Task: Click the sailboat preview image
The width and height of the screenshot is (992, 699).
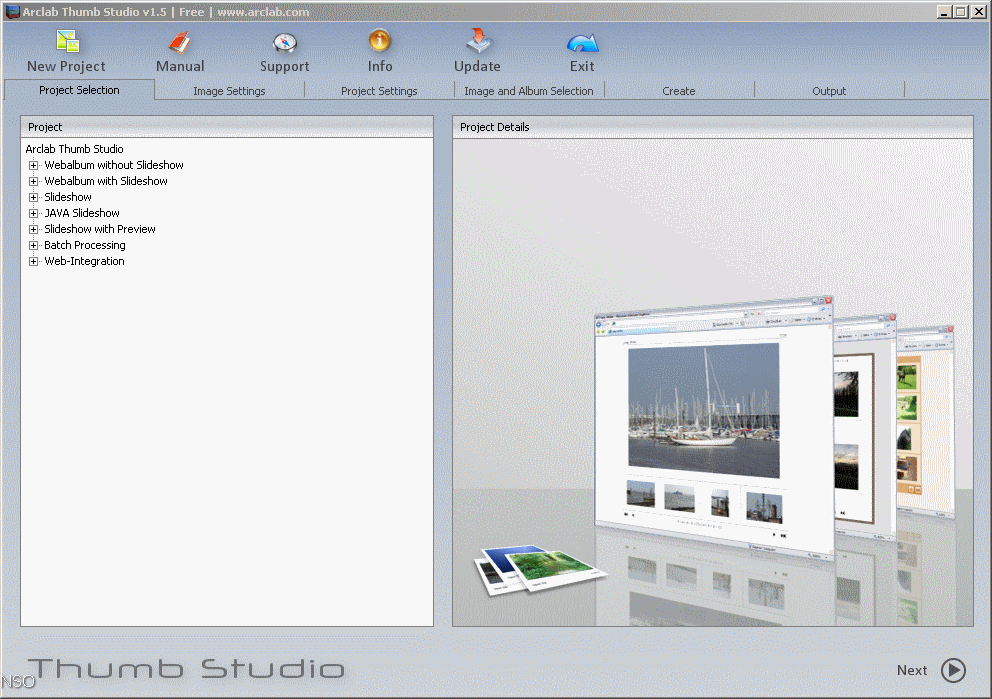Action: 704,411
